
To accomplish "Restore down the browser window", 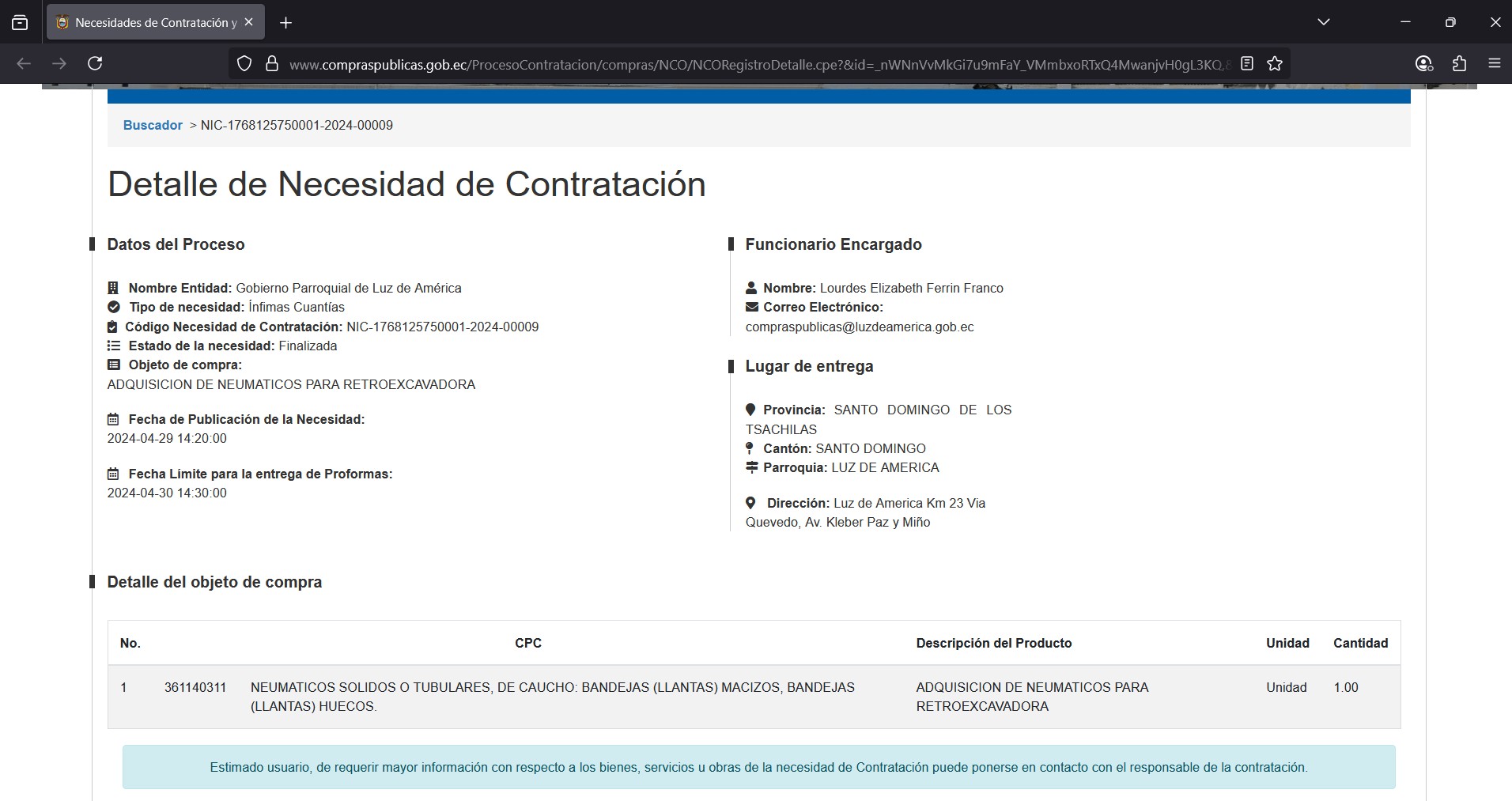I will point(1450,22).
